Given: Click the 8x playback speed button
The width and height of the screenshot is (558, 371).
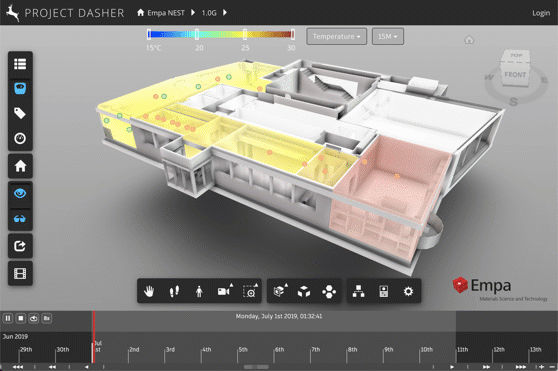Looking at the screenshot, I should [x=47, y=318].
